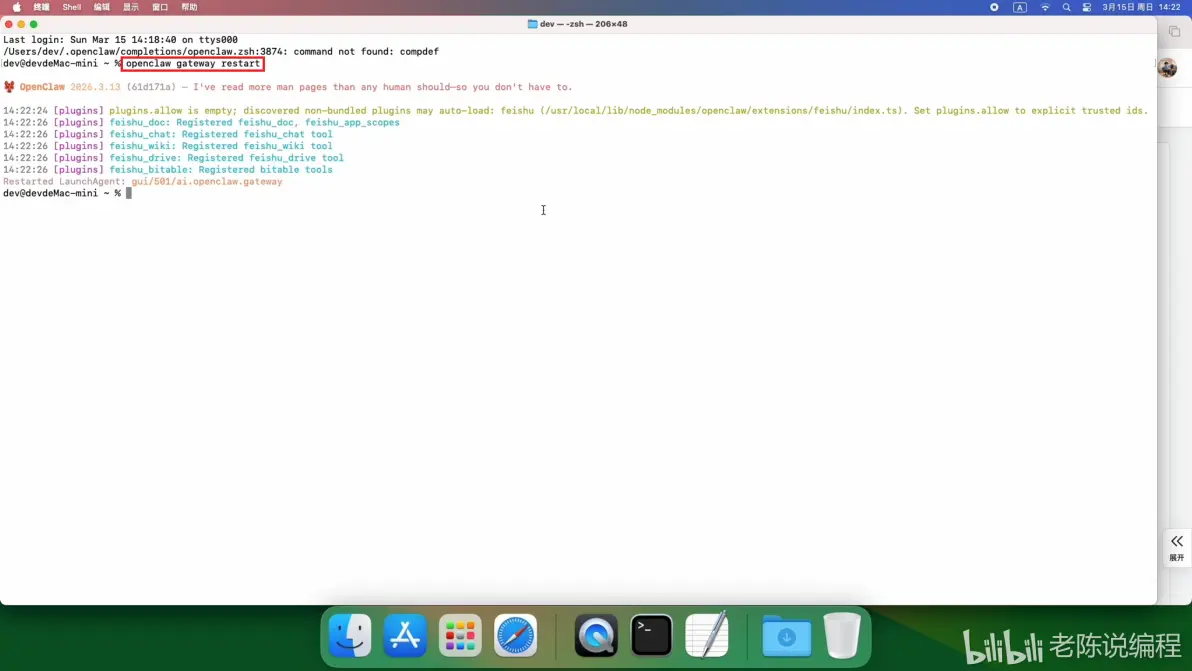
Task: Click 'feishu_bitable: Registered bitable tools' line
Action: click(x=168, y=169)
